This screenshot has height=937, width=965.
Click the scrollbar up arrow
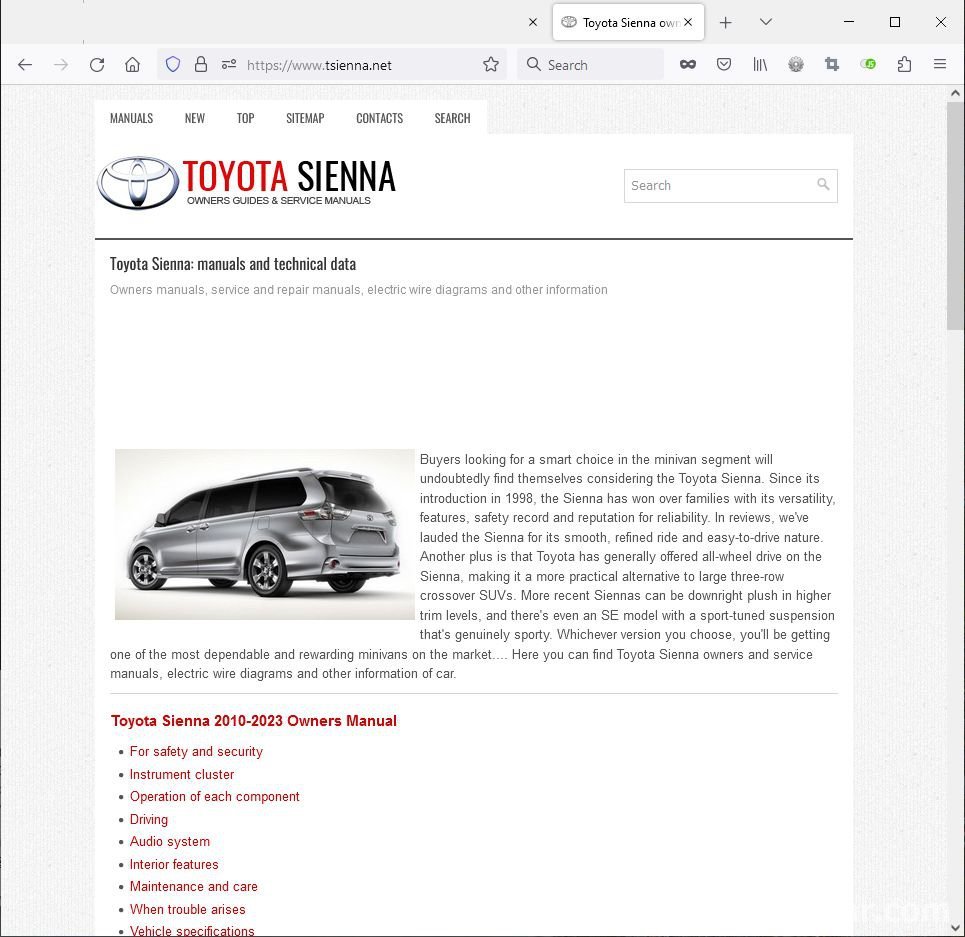click(x=955, y=94)
